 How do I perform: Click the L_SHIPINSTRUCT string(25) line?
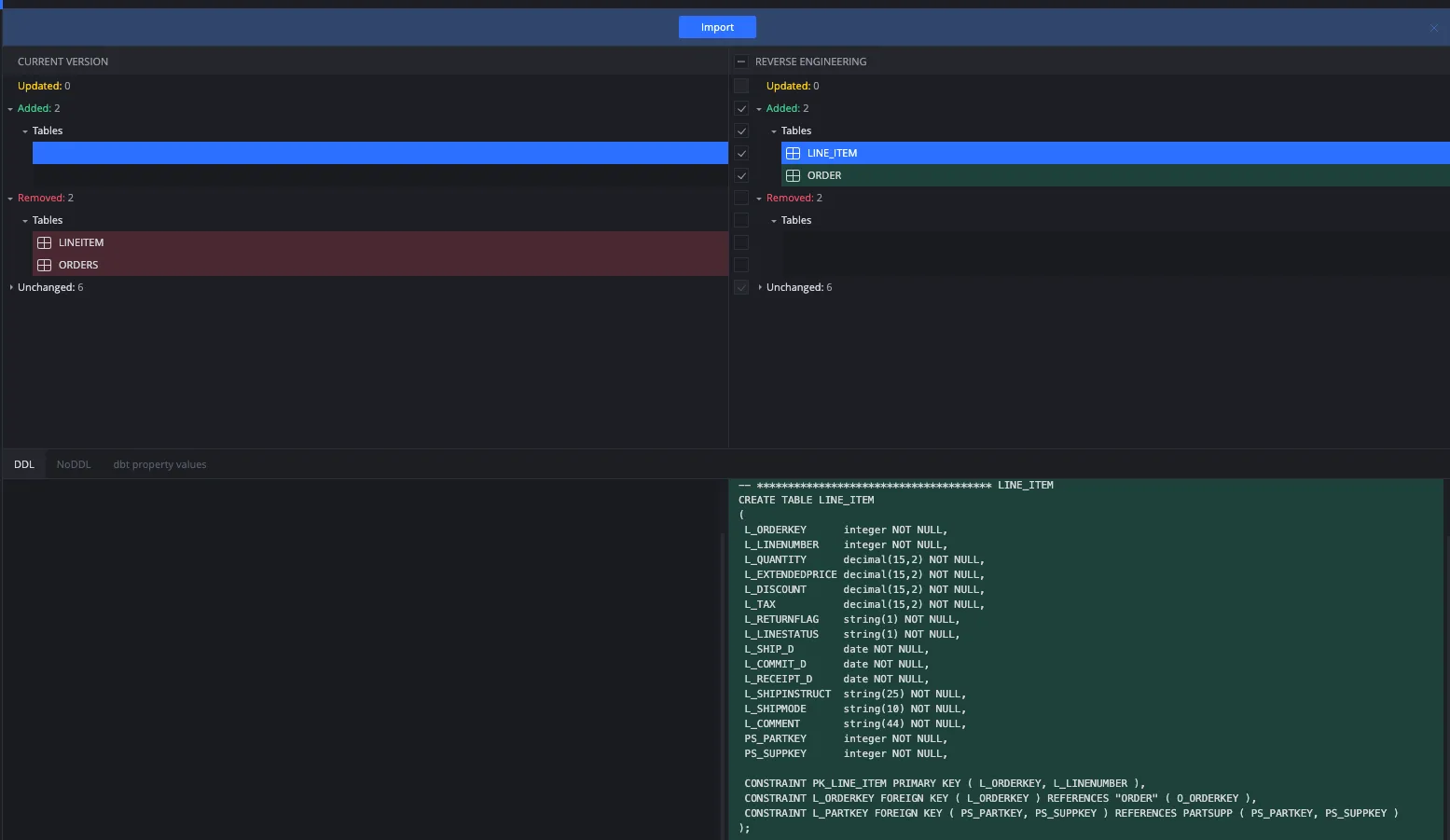(855, 694)
